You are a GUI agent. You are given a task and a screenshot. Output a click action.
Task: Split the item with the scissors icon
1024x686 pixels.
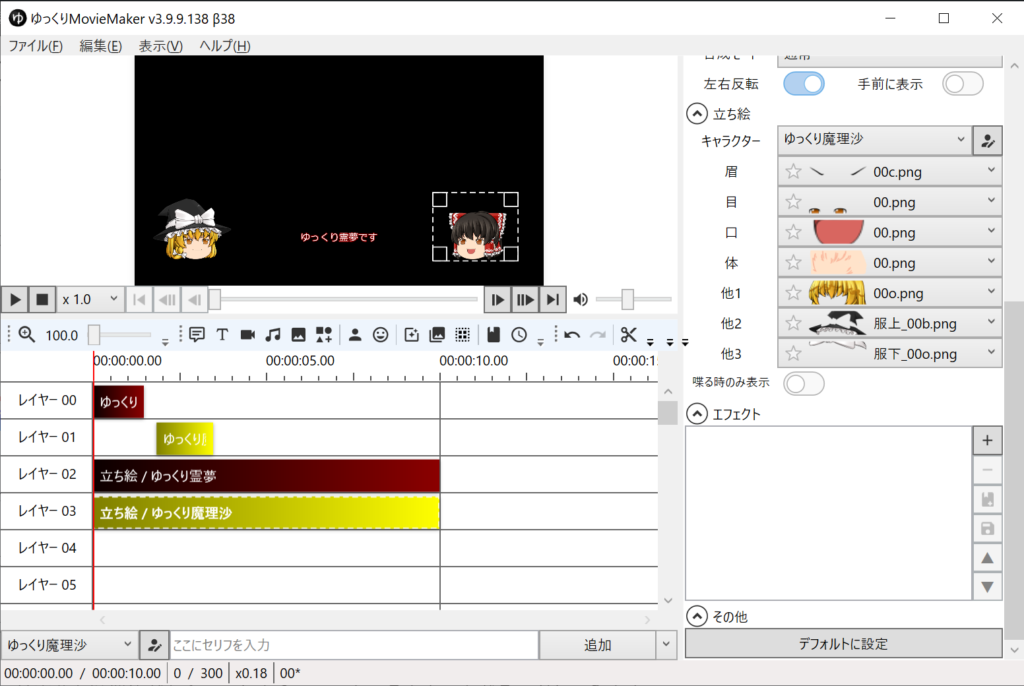[x=628, y=335]
